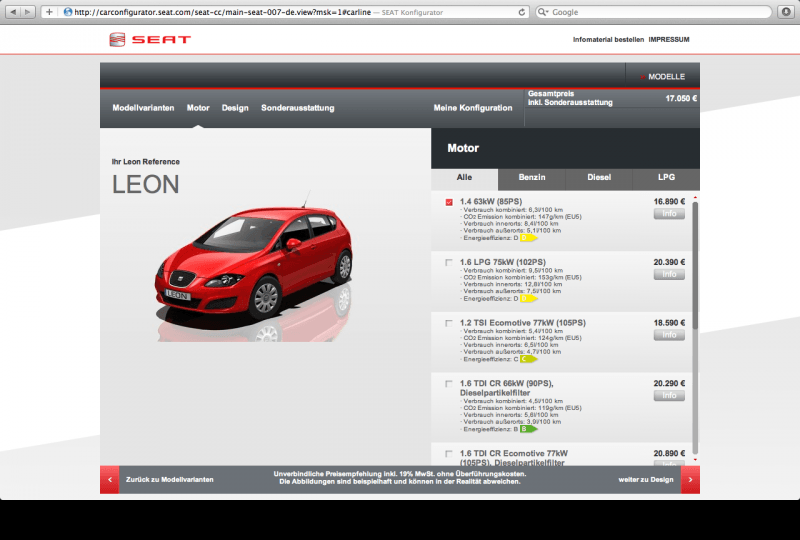Screen dimensions: 800x540
Task: Click the MODELLE button
Action: (x=663, y=77)
